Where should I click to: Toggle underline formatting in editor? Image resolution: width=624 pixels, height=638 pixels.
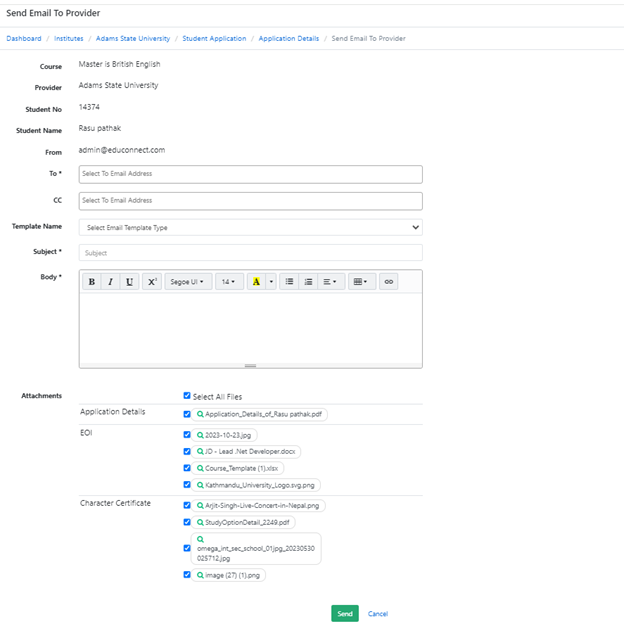[x=130, y=282]
